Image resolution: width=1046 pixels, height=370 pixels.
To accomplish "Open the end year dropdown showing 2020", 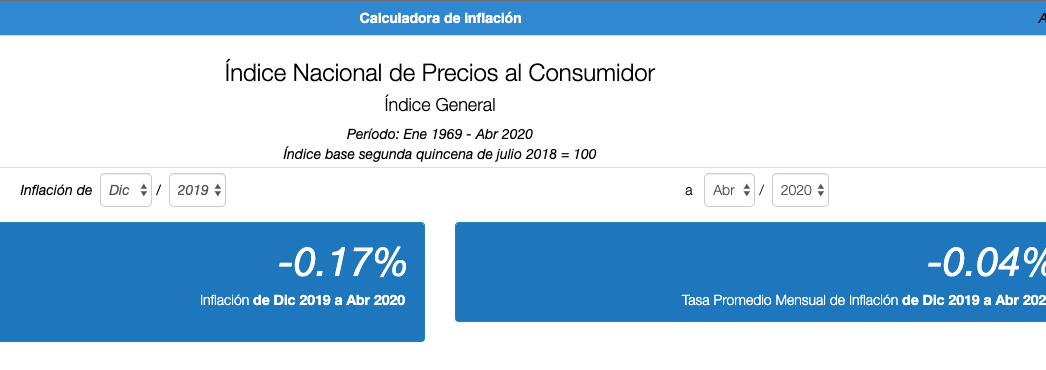I will pos(801,190).
